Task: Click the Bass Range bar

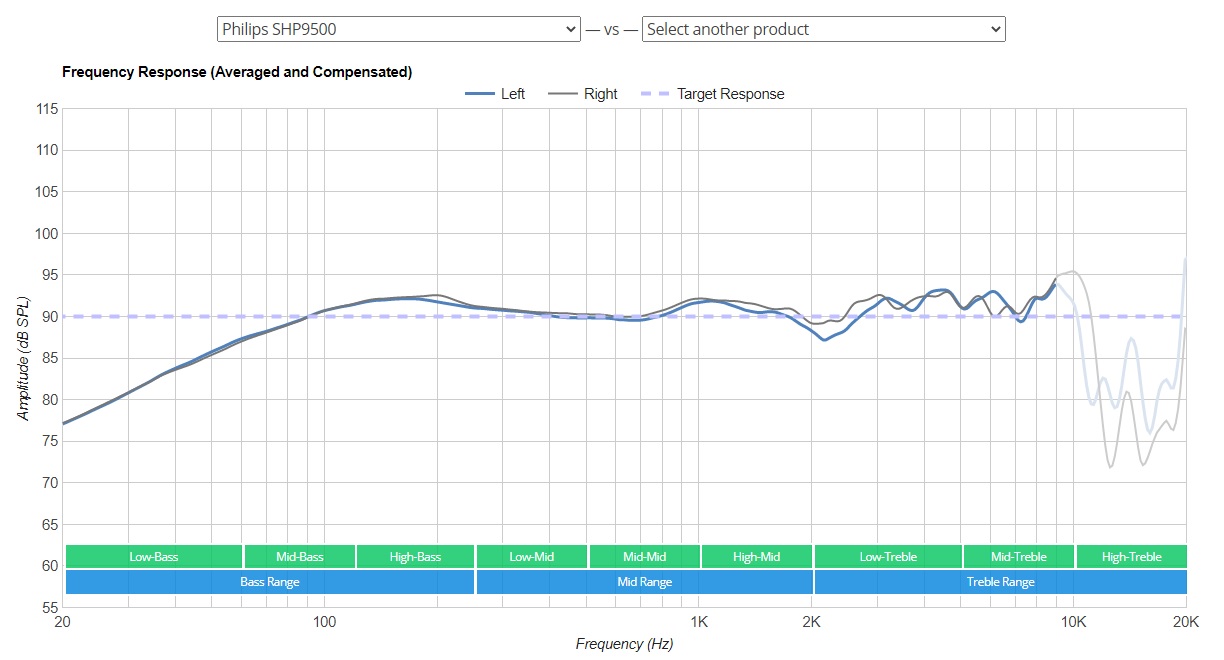Action: (x=270, y=582)
